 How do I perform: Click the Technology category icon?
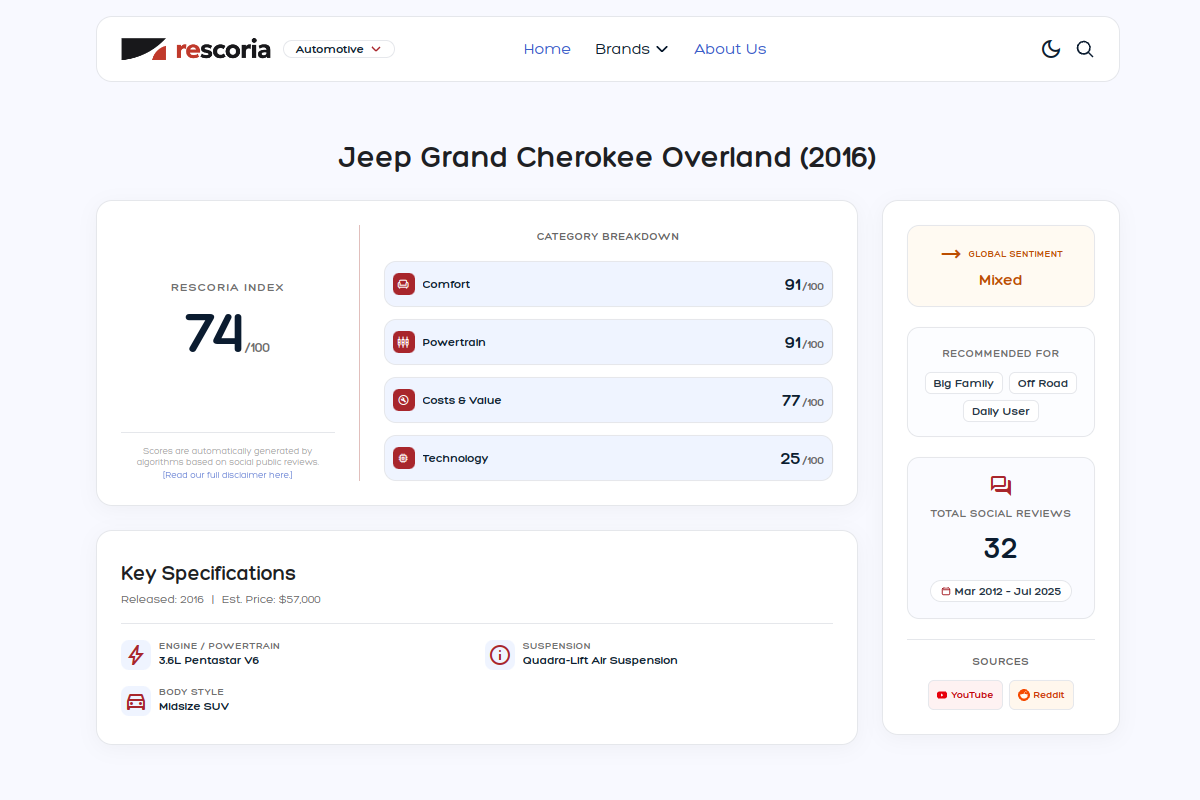click(404, 458)
